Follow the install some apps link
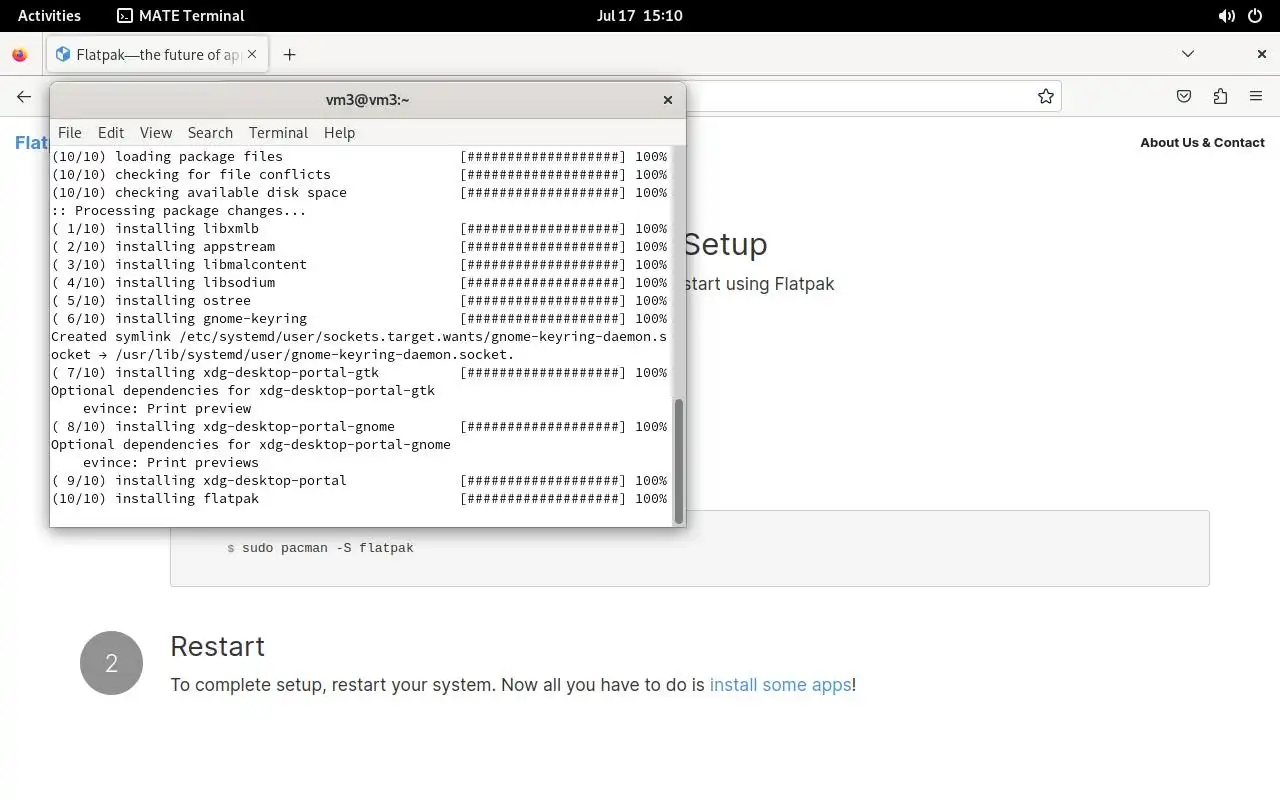Viewport: 1280px width, 800px height. click(780, 685)
